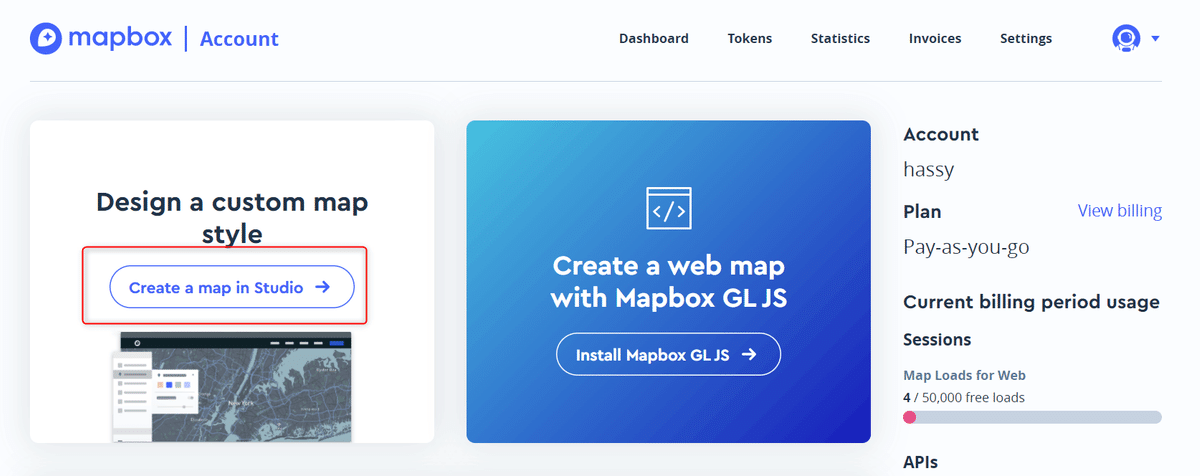1200x476 pixels.
Task: Click the Map Loads for Web label
Action: pyautogui.click(x=964, y=376)
